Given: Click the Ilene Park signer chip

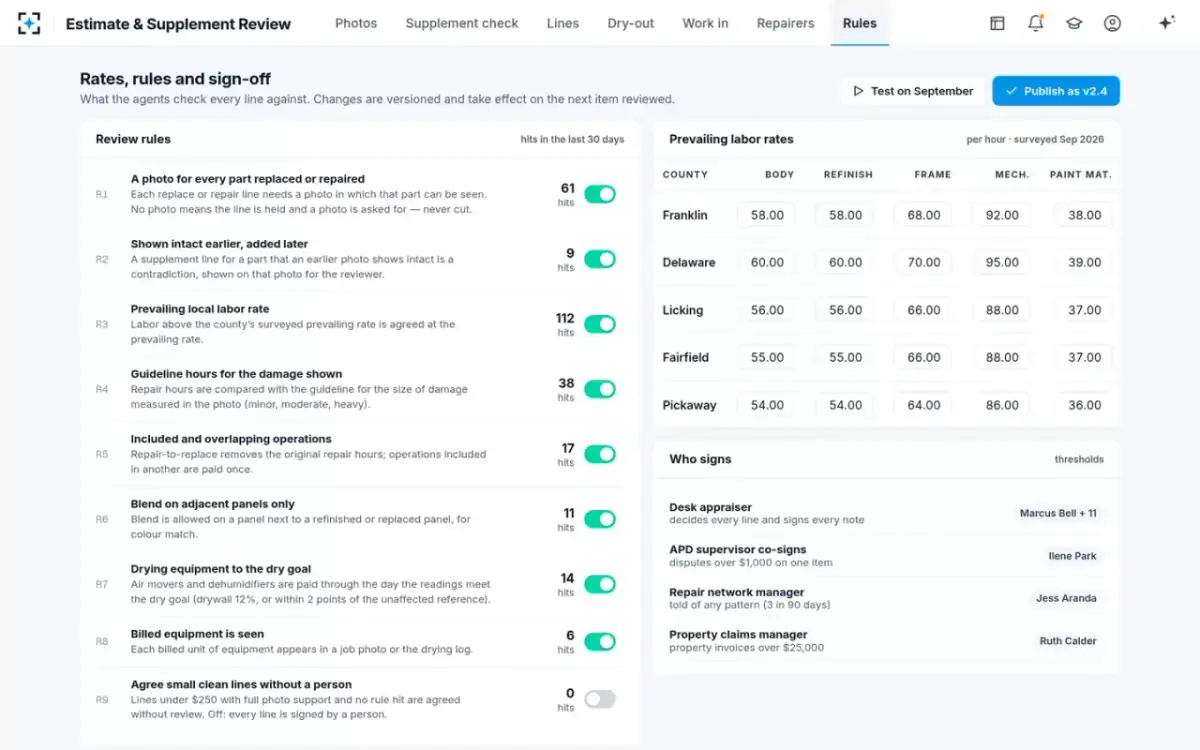Looking at the screenshot, I should [x=1072, y=556].
